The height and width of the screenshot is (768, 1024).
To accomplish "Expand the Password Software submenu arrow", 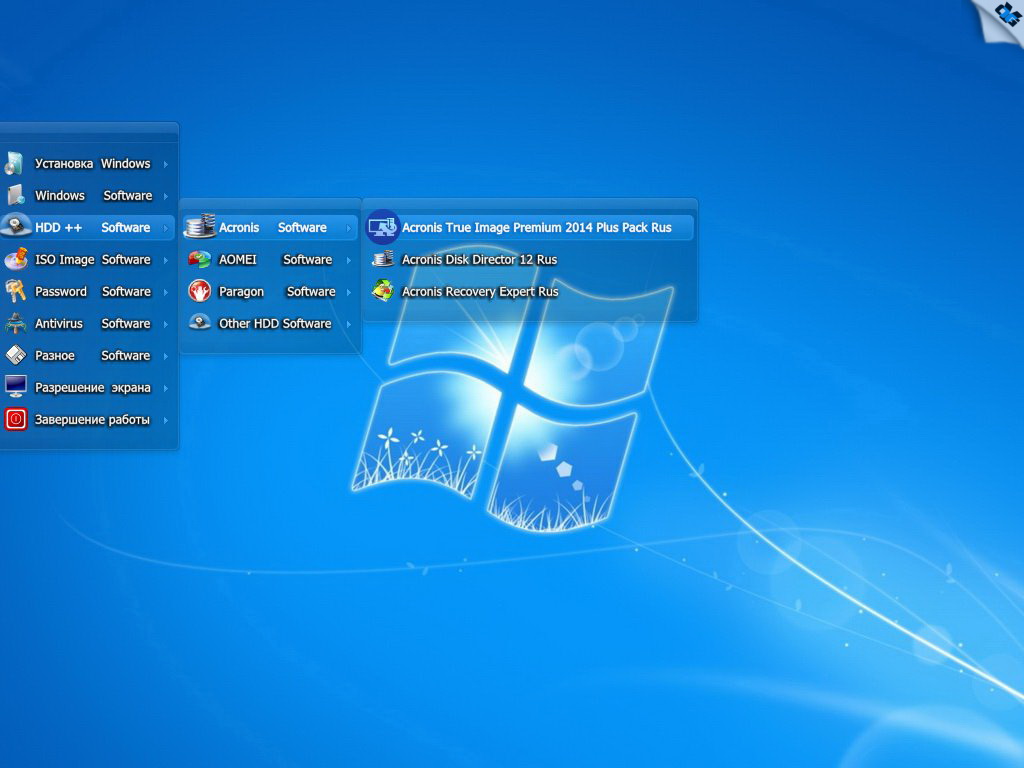I will click(166, 292).
